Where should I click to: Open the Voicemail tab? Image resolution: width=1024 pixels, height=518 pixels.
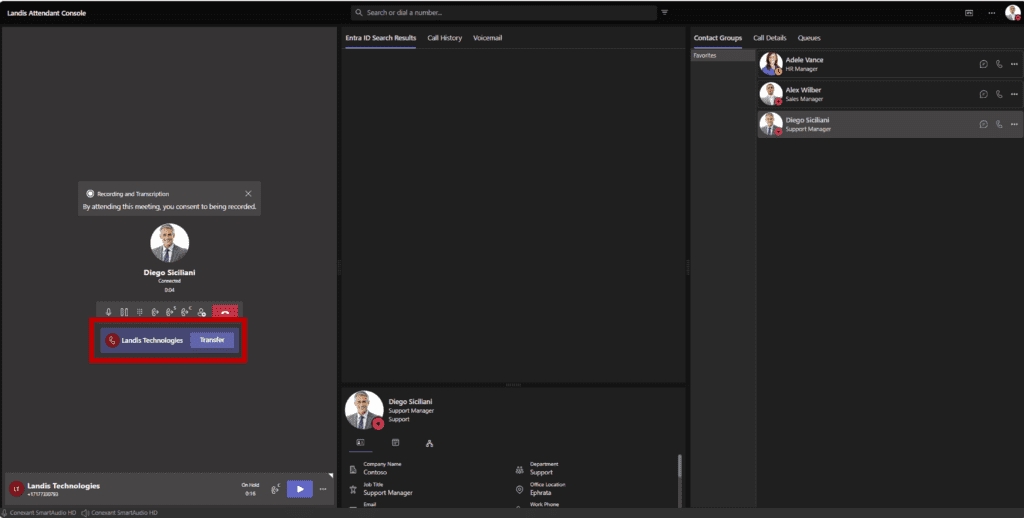(487, 38)
